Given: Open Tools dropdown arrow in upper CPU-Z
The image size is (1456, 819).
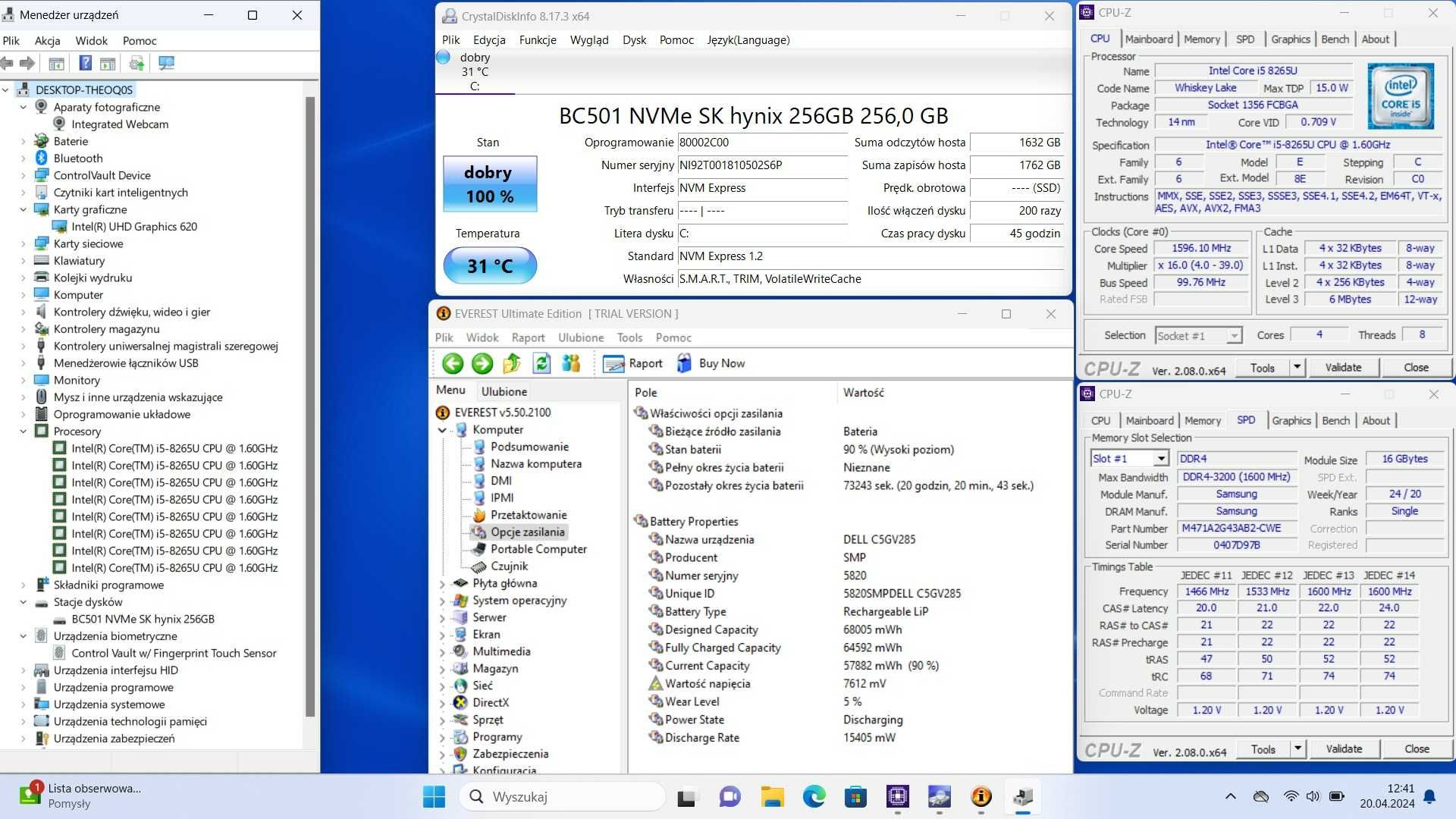Looking at the screenshot, I should [1297, 368].
